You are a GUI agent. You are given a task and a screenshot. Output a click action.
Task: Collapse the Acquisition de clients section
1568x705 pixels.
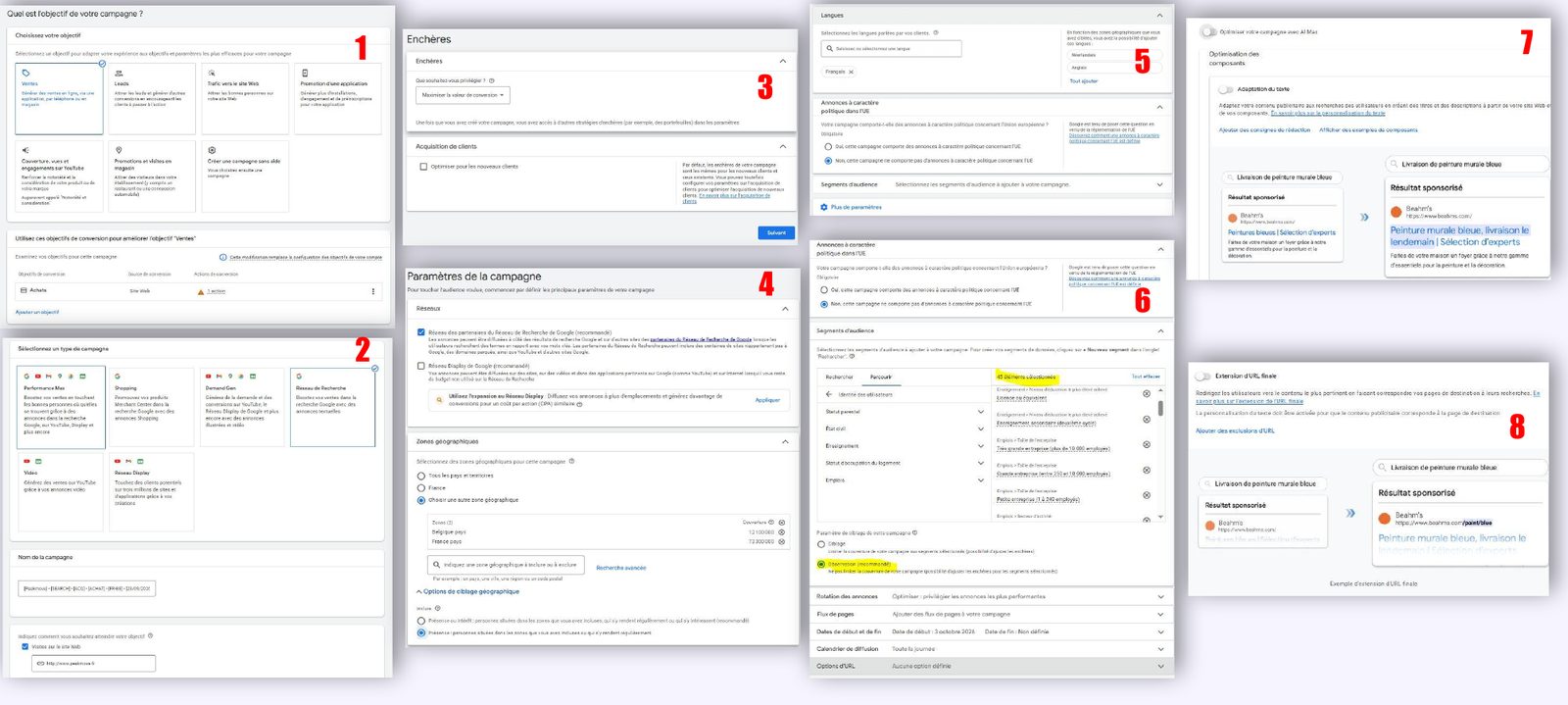(782, 146)
